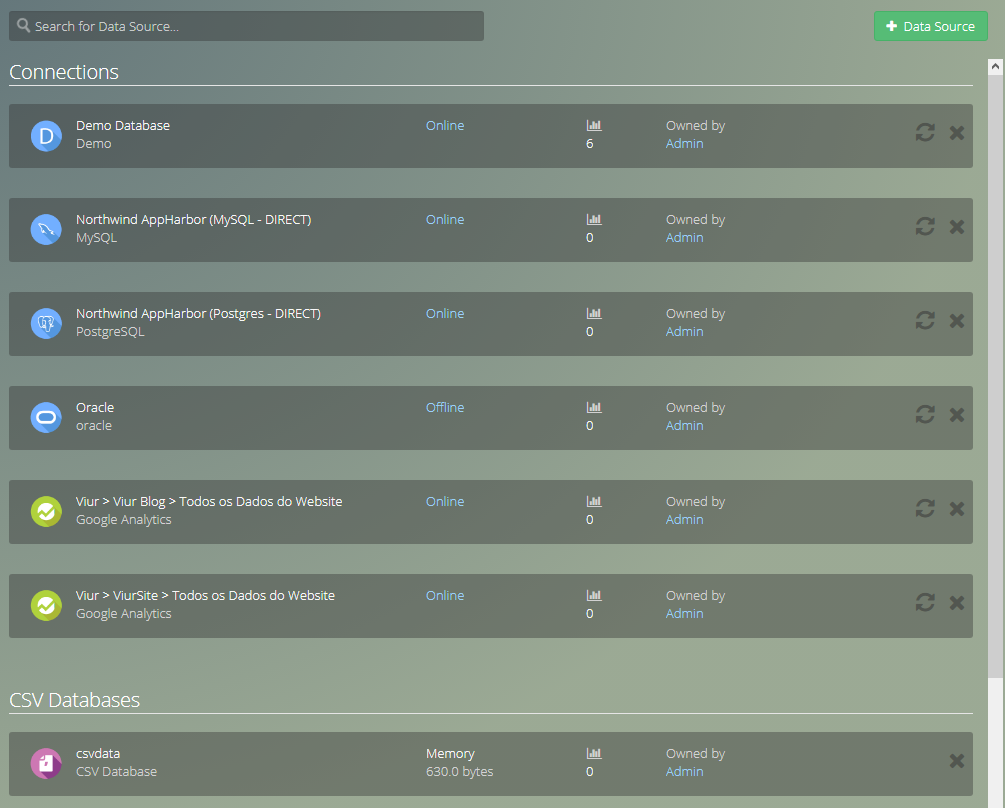
Task: Click the chart count icon for csvdata
Action: pyautogui.click(x=594, y=754)
